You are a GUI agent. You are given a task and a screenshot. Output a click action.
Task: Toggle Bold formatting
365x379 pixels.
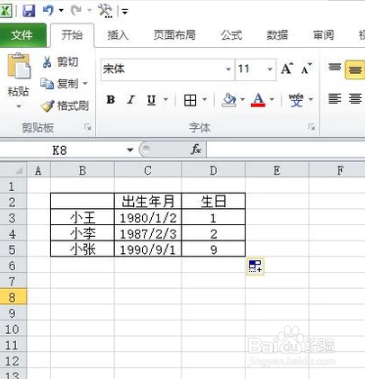click(111, 100)
